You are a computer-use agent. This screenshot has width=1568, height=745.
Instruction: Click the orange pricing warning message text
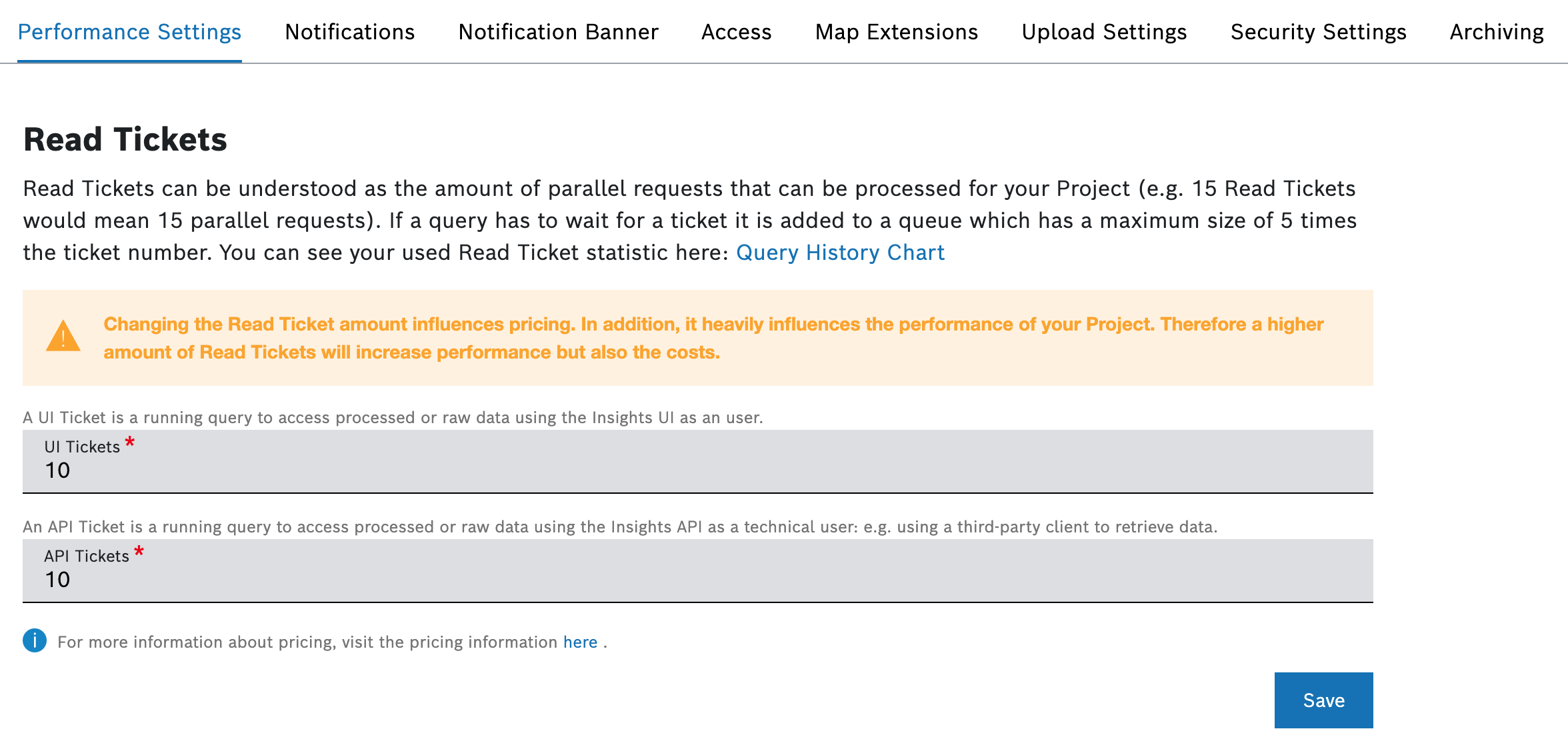click(x=713, y=338)
